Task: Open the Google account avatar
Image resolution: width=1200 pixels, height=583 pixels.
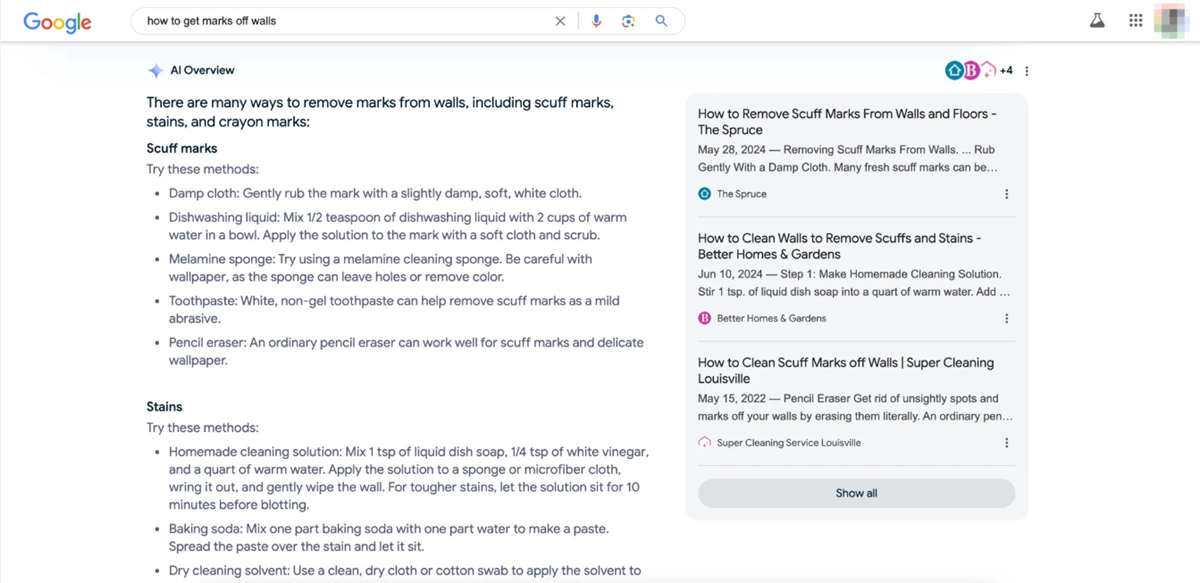Action: 1171,21
